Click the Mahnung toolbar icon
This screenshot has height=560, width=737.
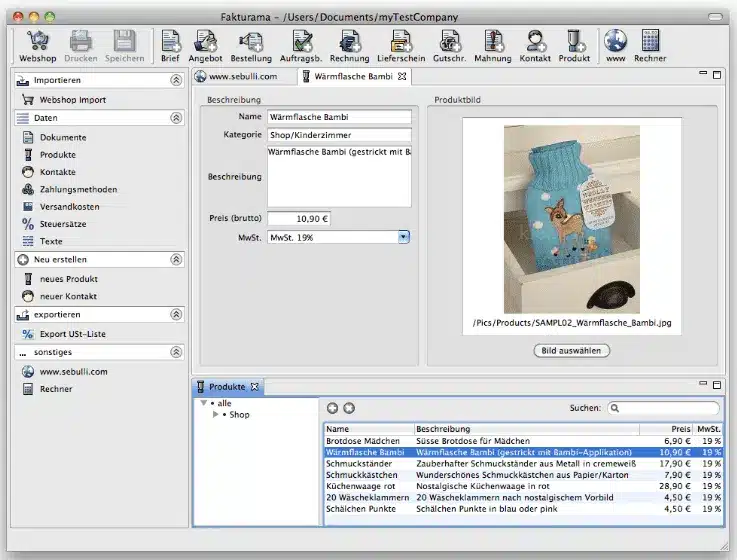[492, 46]
